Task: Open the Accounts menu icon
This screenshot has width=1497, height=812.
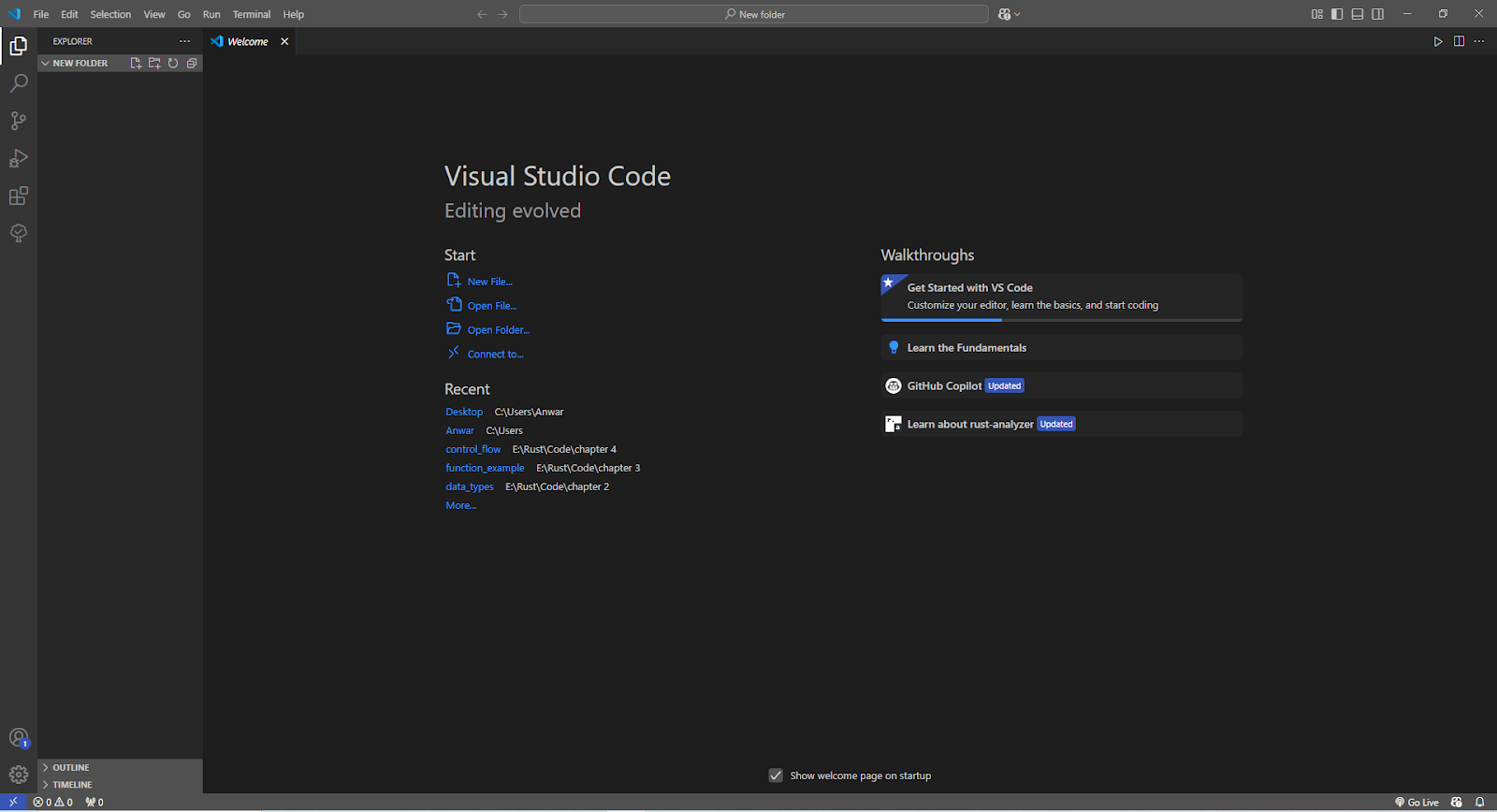Action: click(19, 738)
